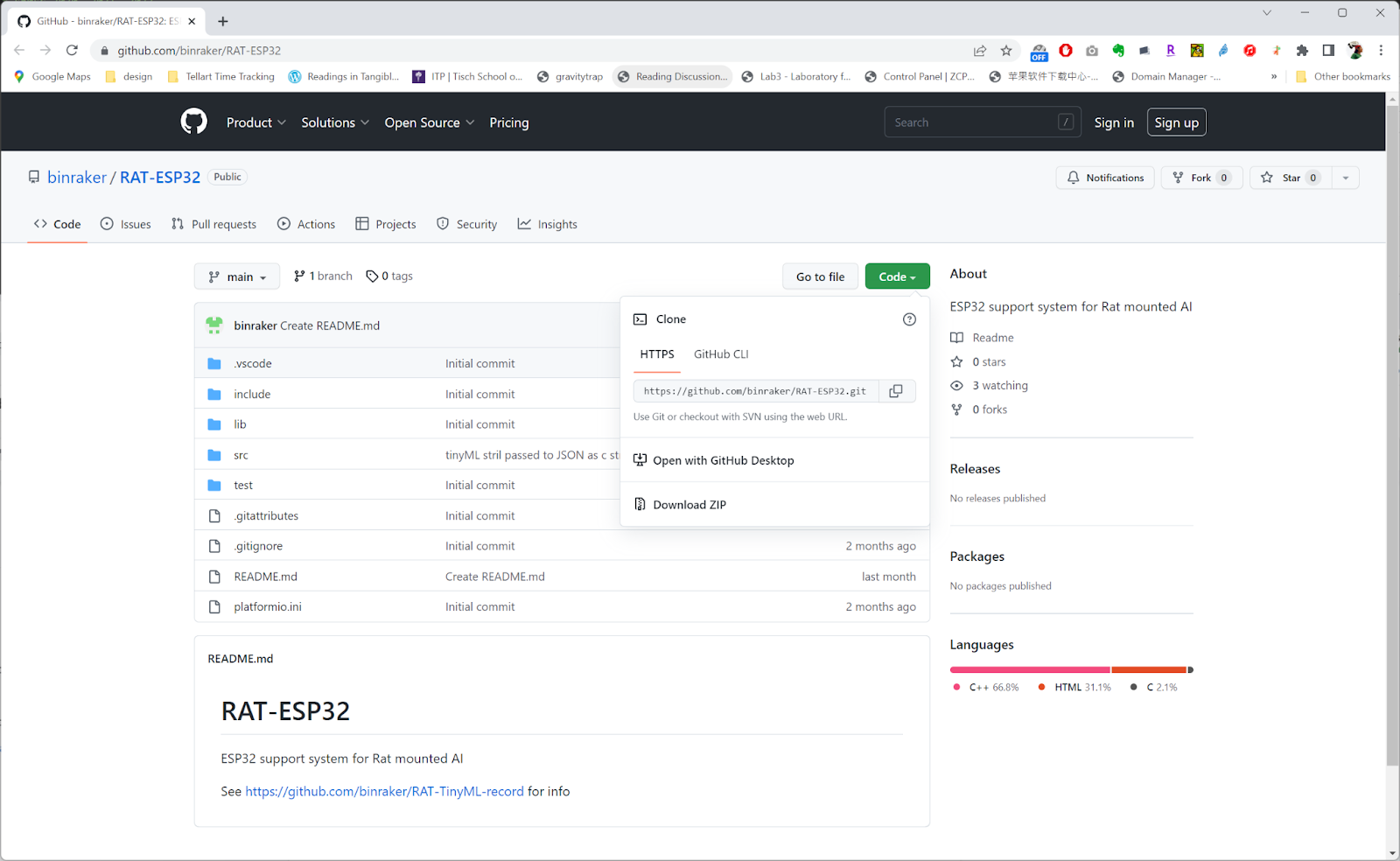
Task: Switch to the Issues tab
Action: click(x=126, y=224)
